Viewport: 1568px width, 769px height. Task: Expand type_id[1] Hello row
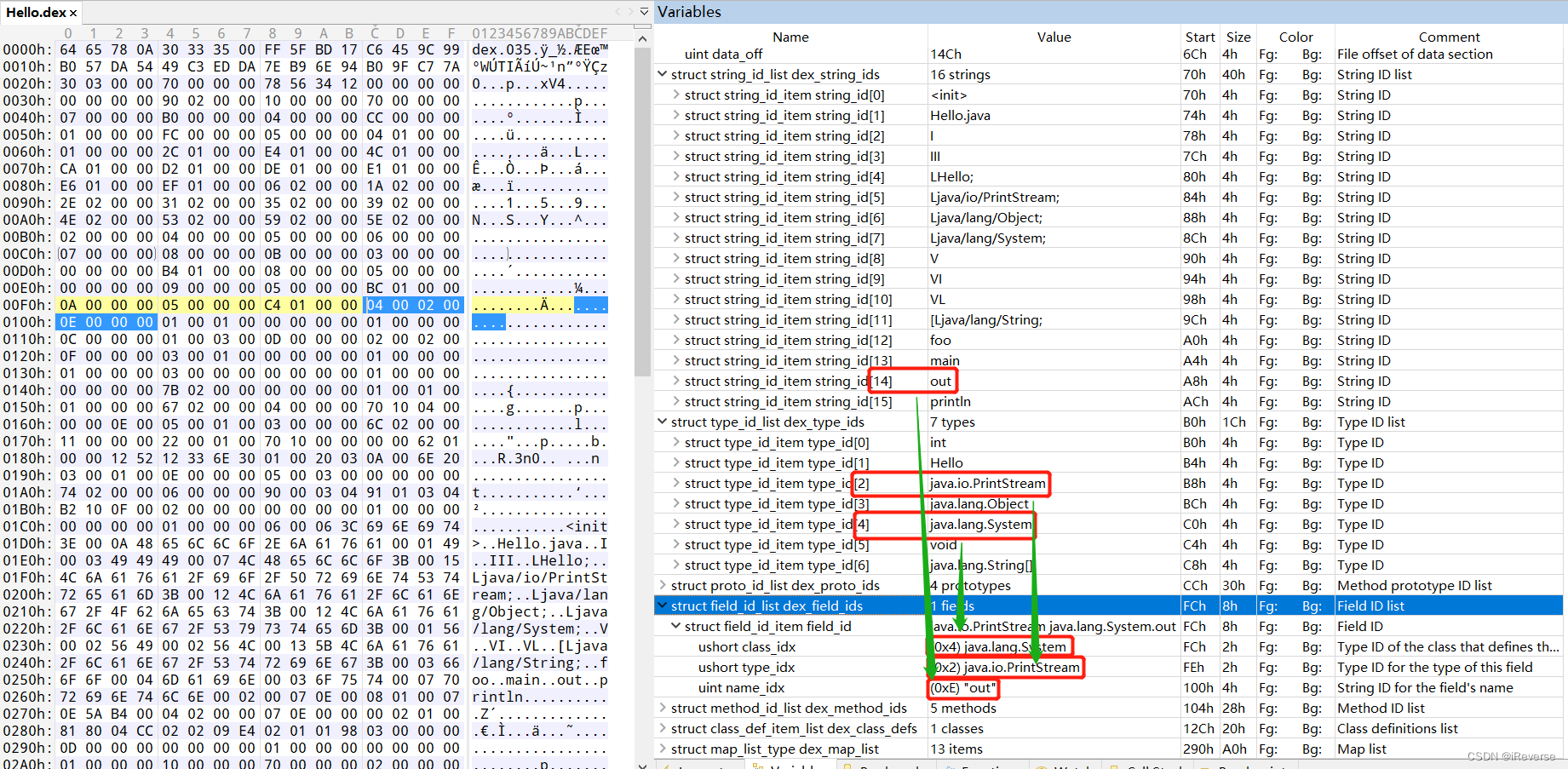point(675,462)
